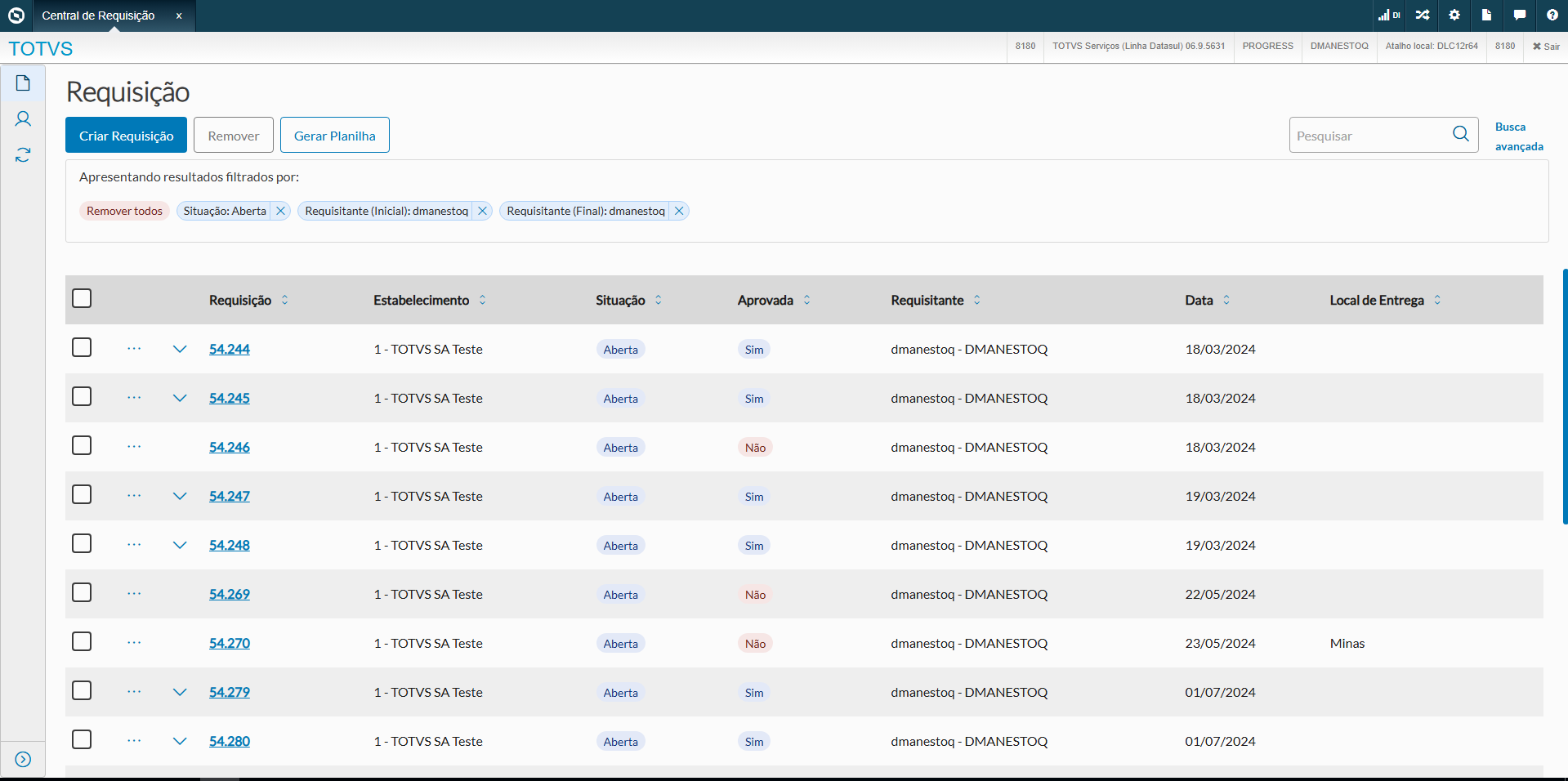The height and width of the screenshot is (781, 1568).
Task: Click the Criar Requisição button
Action: (126, 136)
